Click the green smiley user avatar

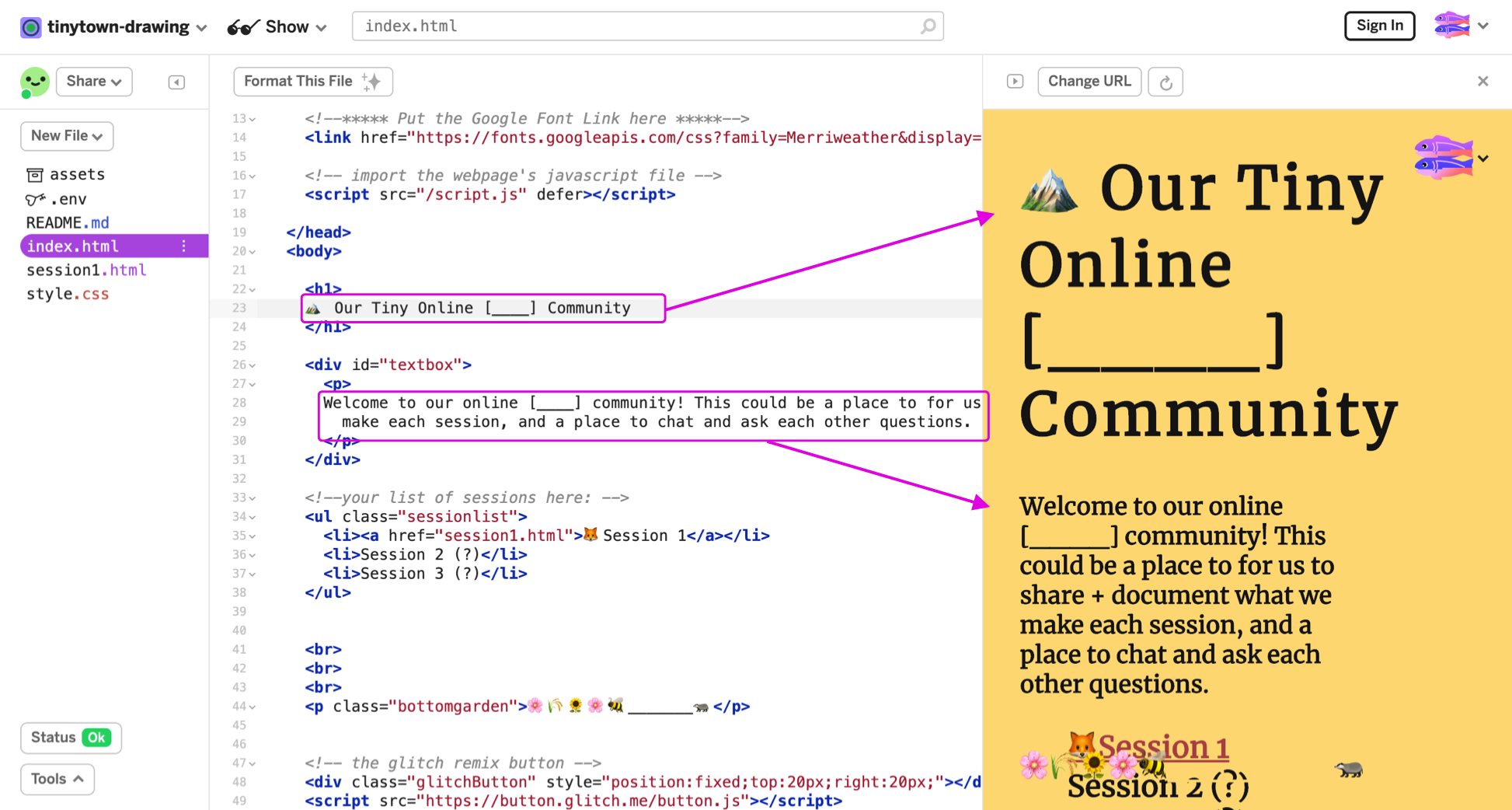coord(35,82)
